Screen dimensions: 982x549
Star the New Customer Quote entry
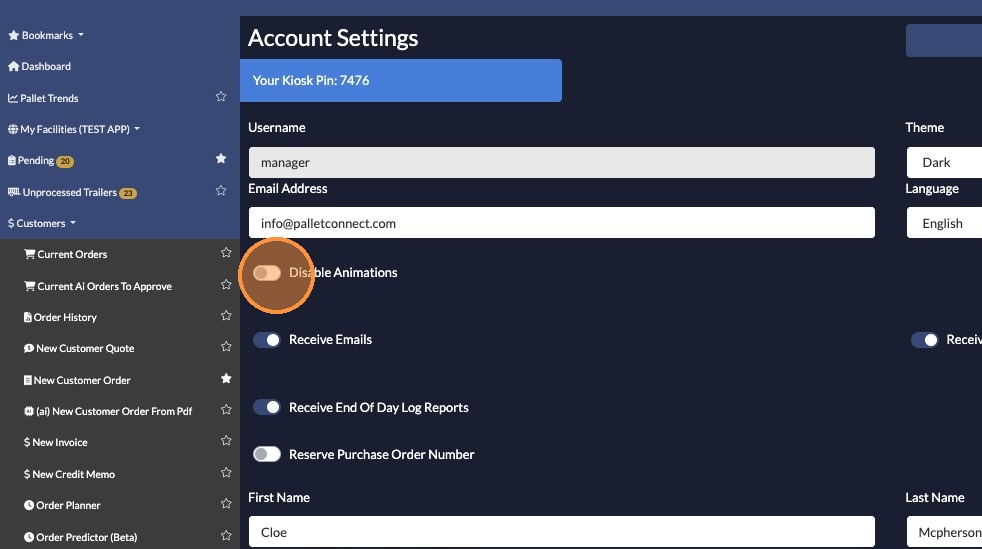coord(226,347)
